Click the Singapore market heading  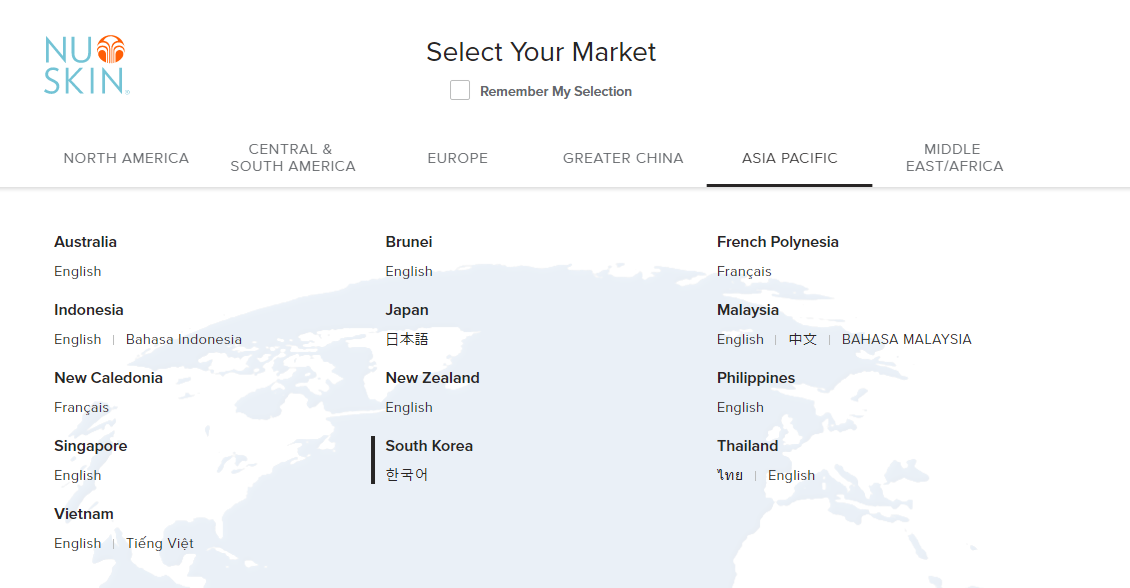pos(91,446)
